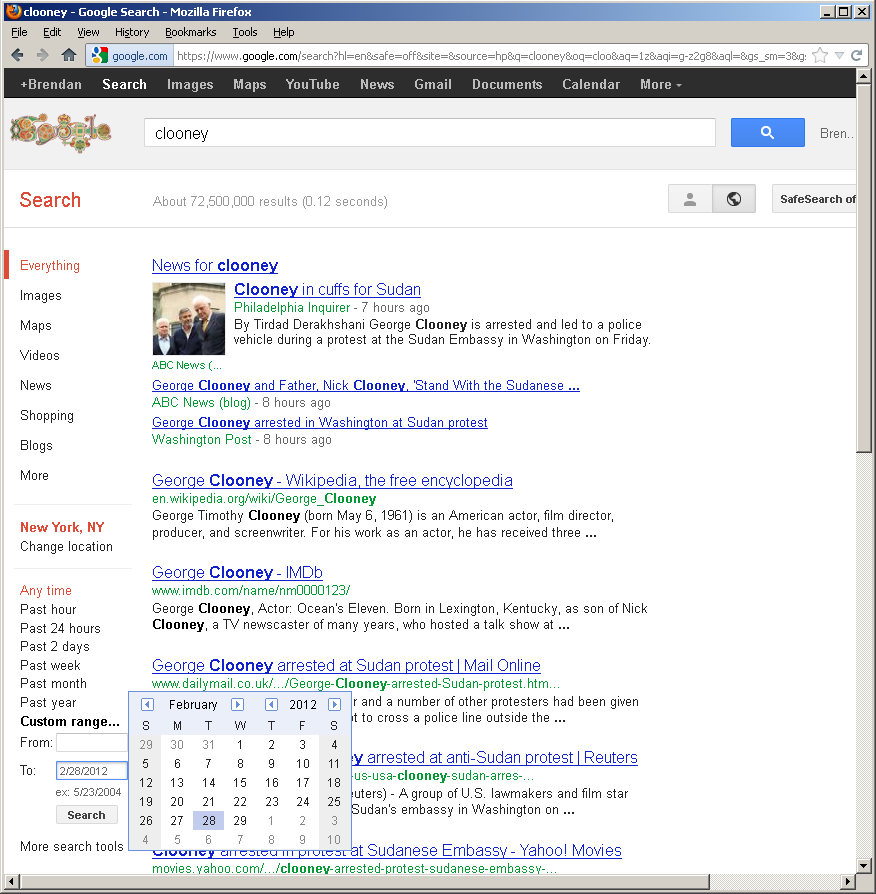Screen dimensions: 876x894
Task: Click the browser address bar URL
Action: pyautogui.click(x=492, y=55)
